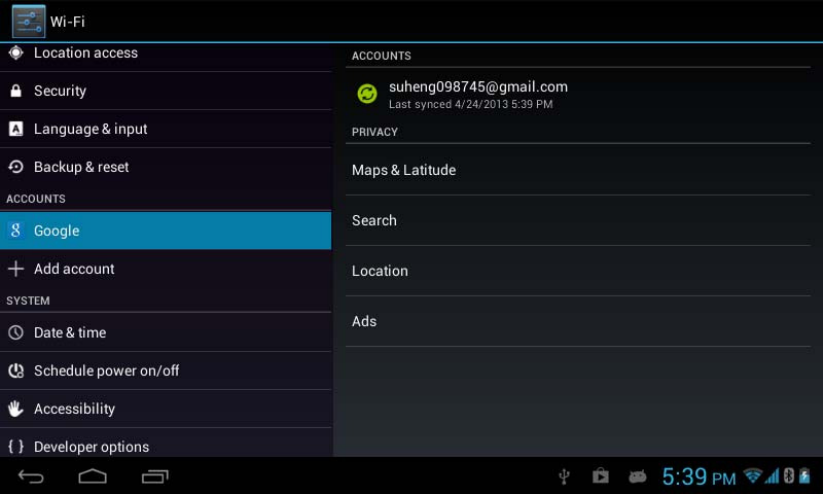Tap the Wi-Fi signal status icon
This screenshot has width=823, height=494.
click(x=753, y=476)
